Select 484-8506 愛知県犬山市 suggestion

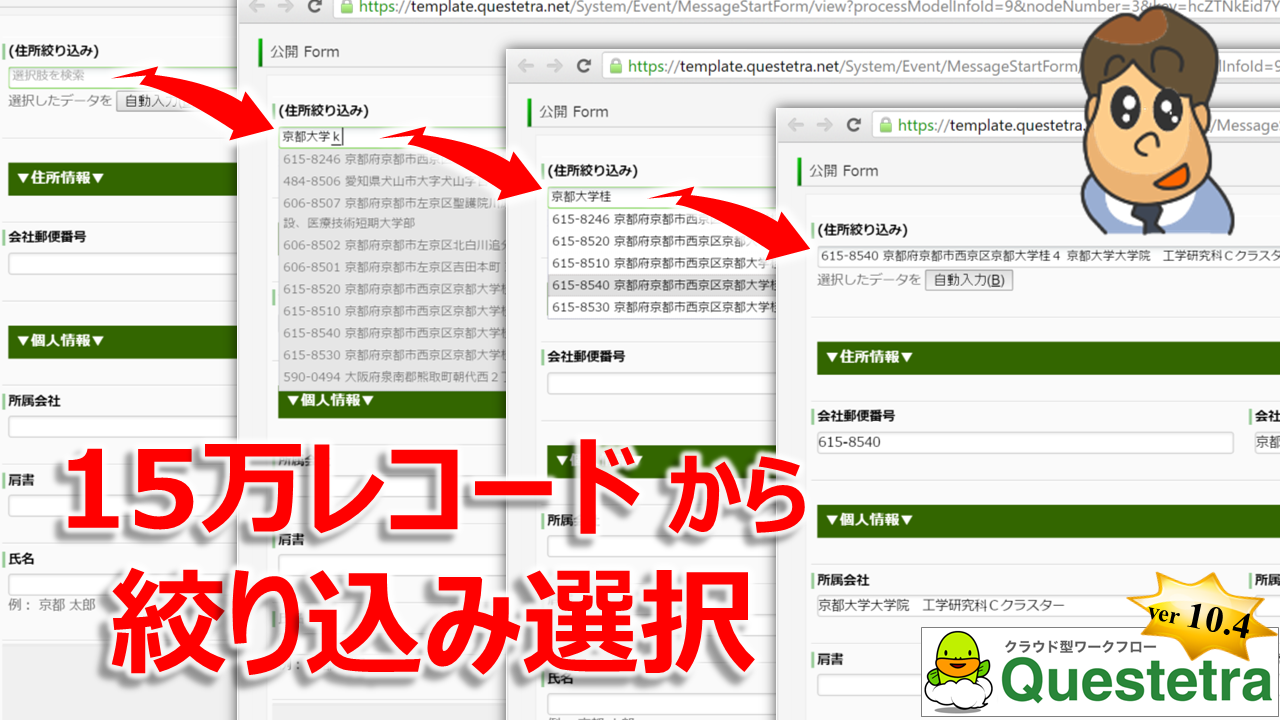tap(392, 181)
